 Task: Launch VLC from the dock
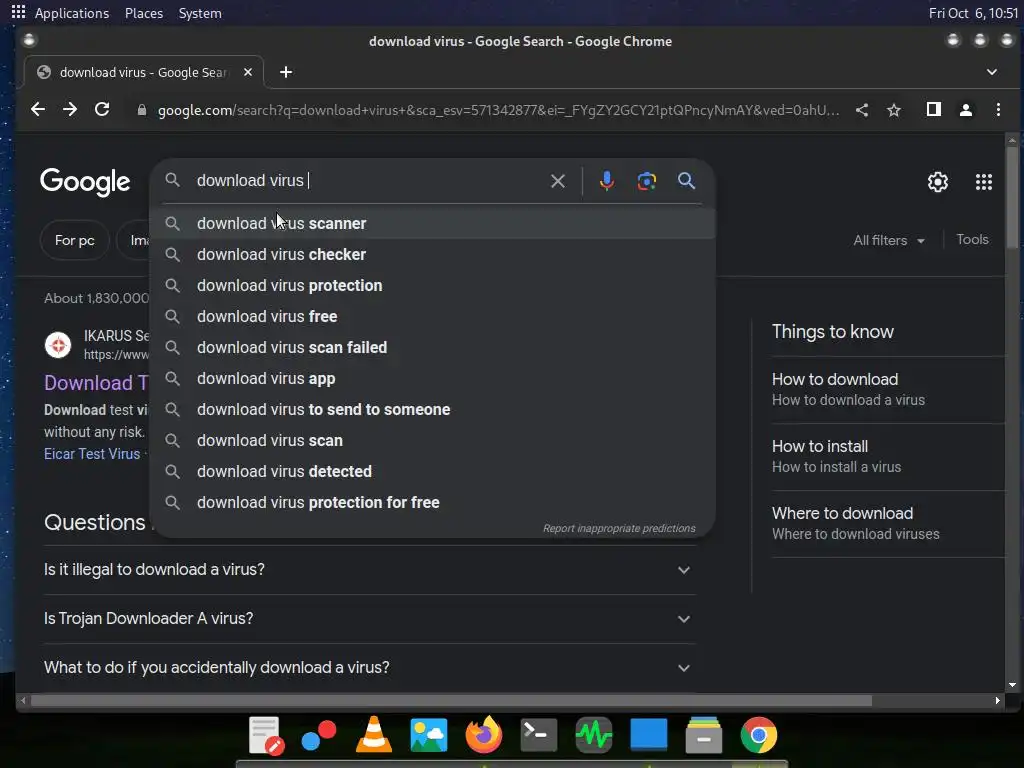pyautogui.click(x=374, y=735)
